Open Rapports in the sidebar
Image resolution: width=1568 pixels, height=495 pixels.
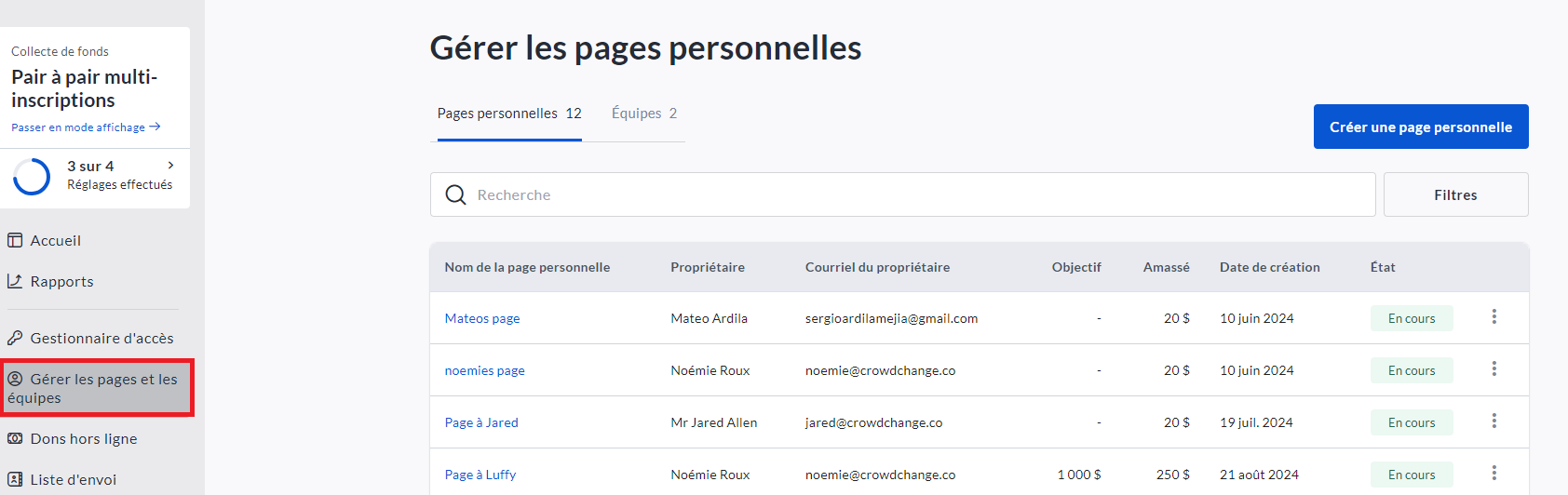click(61, 281)
